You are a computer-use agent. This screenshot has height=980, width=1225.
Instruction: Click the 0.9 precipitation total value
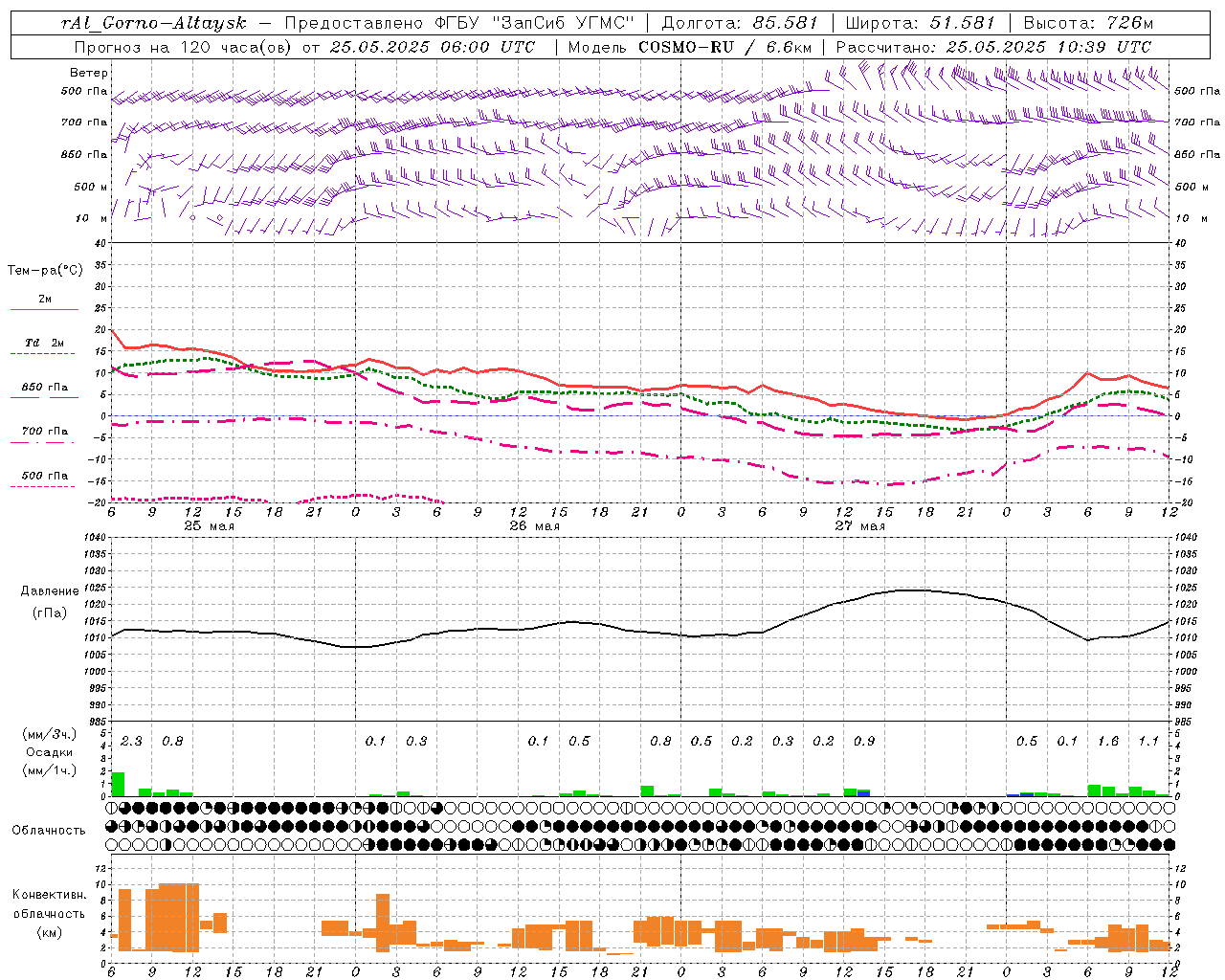point(864,742)
